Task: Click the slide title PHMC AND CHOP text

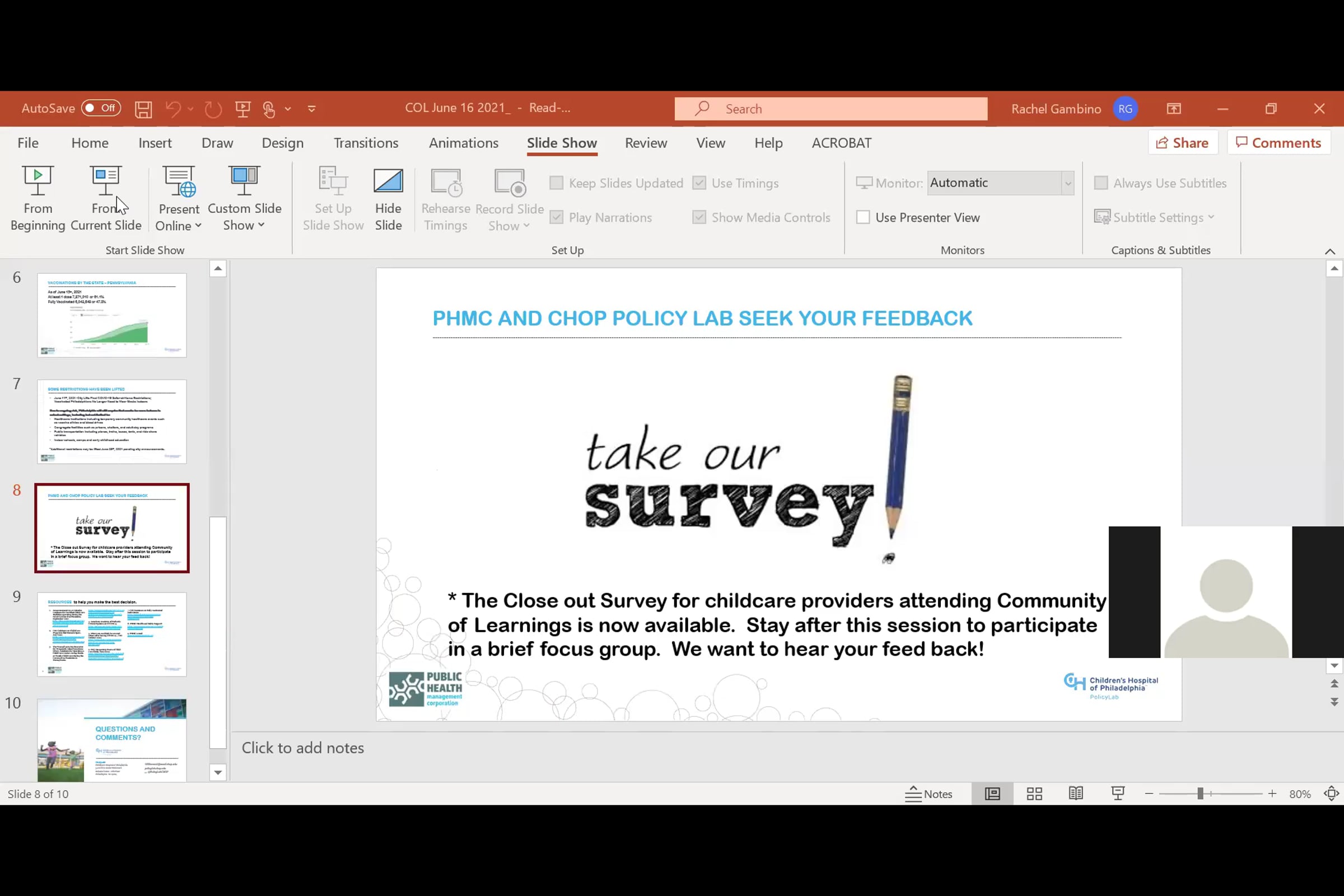Action: 702,318
